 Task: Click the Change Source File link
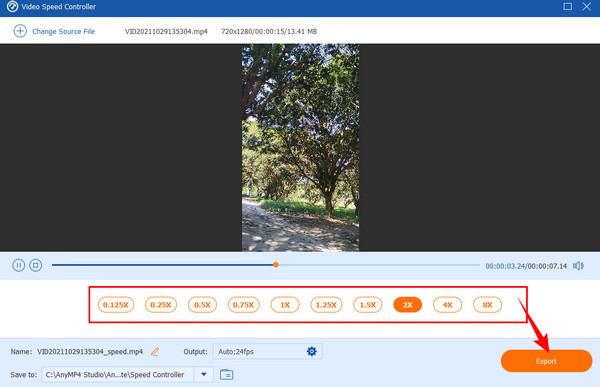click(x=63, y=31)
